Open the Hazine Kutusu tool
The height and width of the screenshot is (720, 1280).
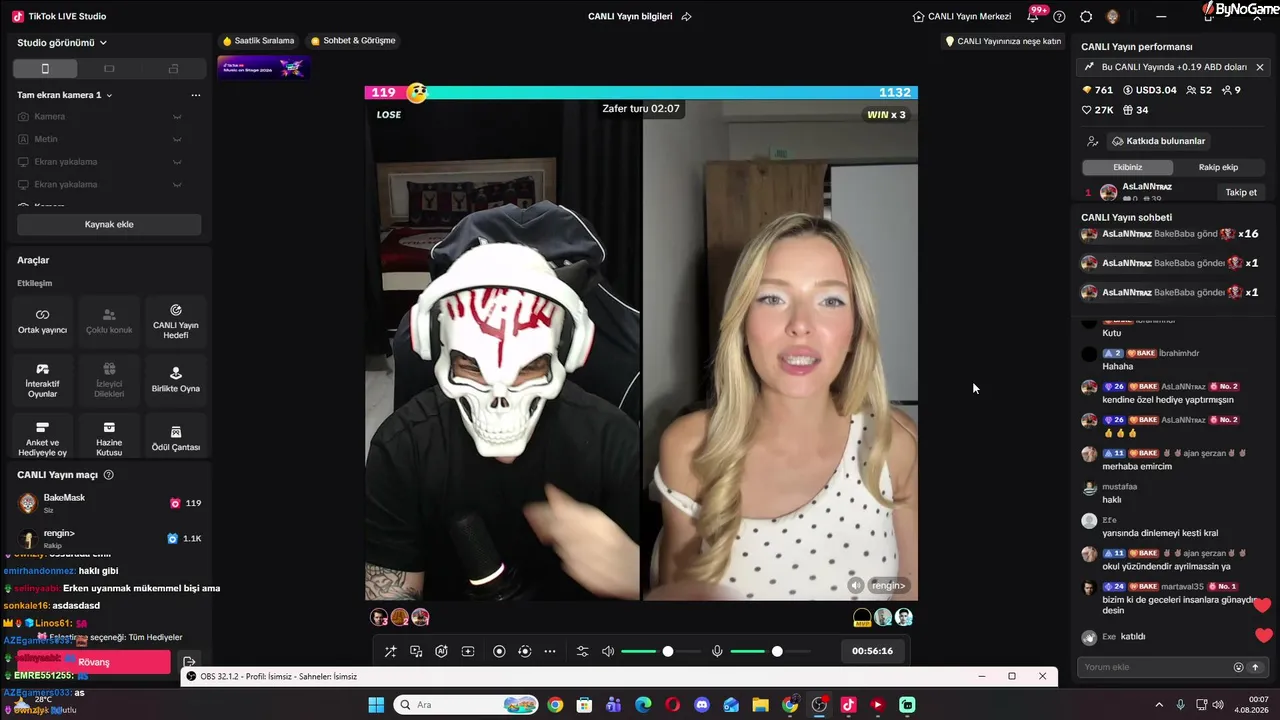109,438
